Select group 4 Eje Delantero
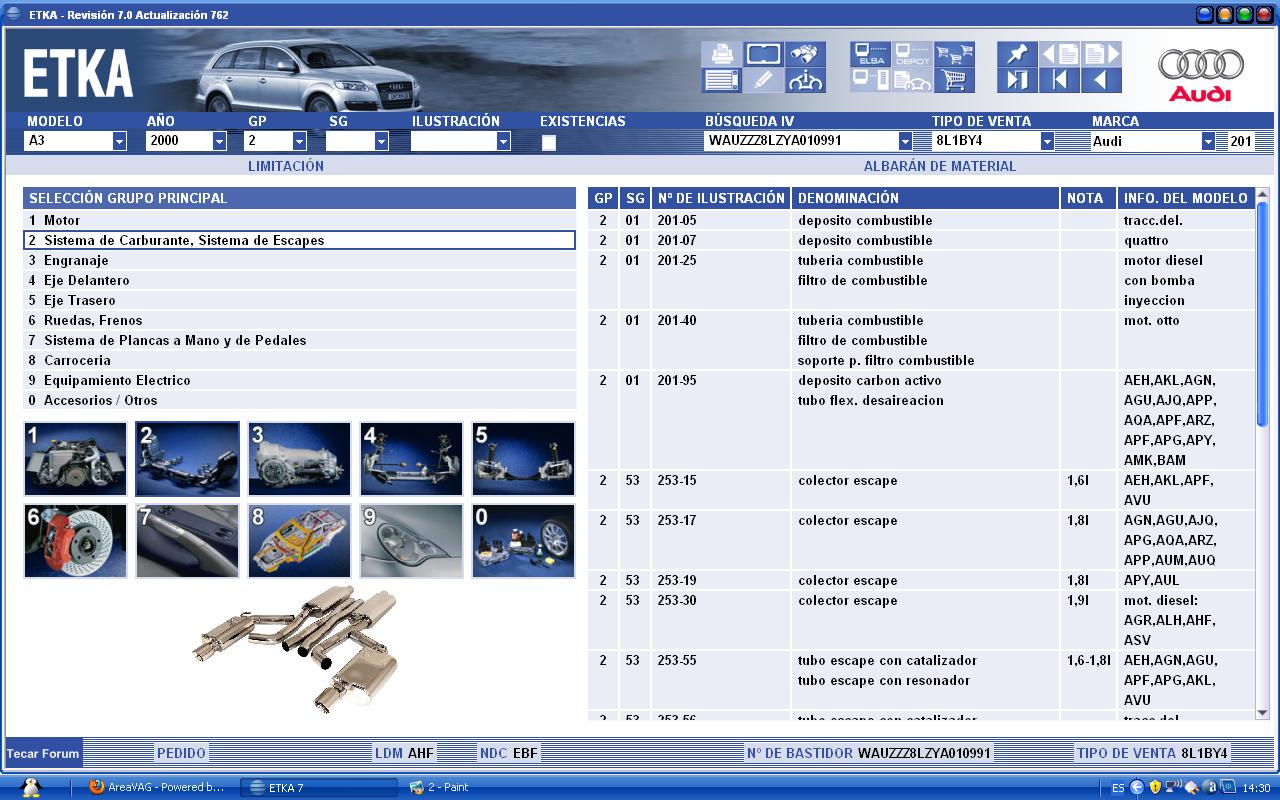This screenshot has width=1280, height=800. (x=299, y=280)
